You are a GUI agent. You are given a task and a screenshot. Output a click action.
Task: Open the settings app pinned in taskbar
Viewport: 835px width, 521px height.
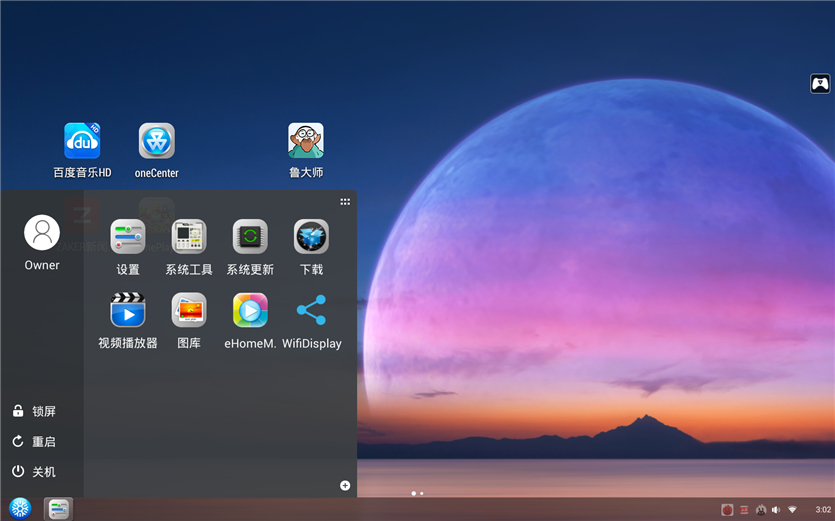tap(58, 509)
